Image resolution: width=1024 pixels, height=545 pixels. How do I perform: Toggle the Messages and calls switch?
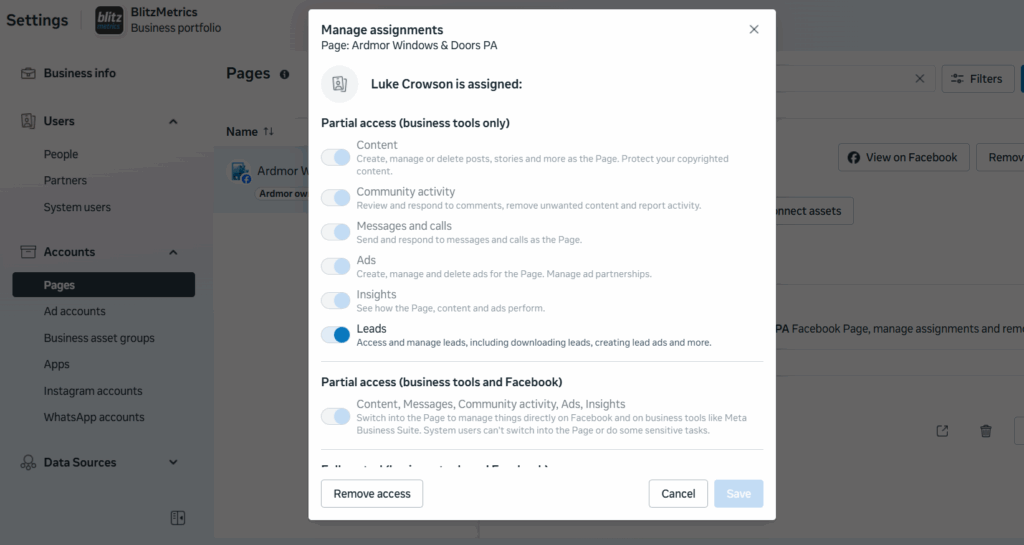coord(336,232)
